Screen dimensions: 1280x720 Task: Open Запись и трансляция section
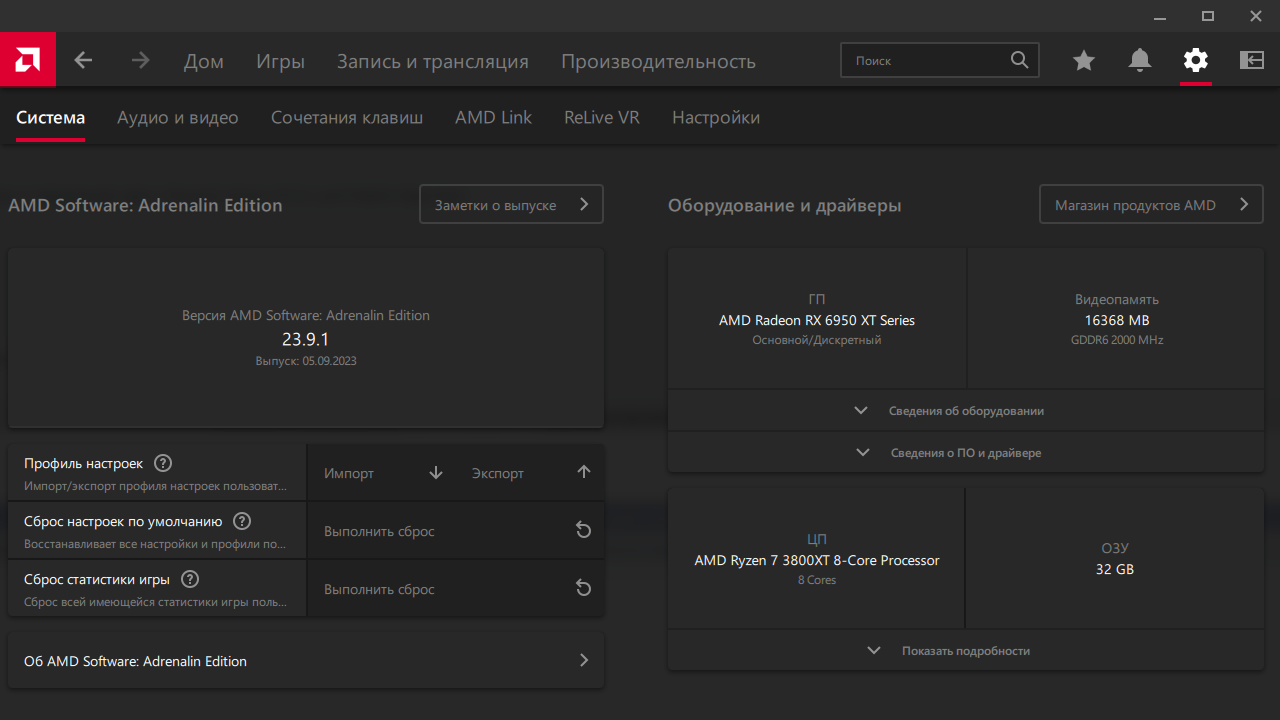(x=433, y=61)
